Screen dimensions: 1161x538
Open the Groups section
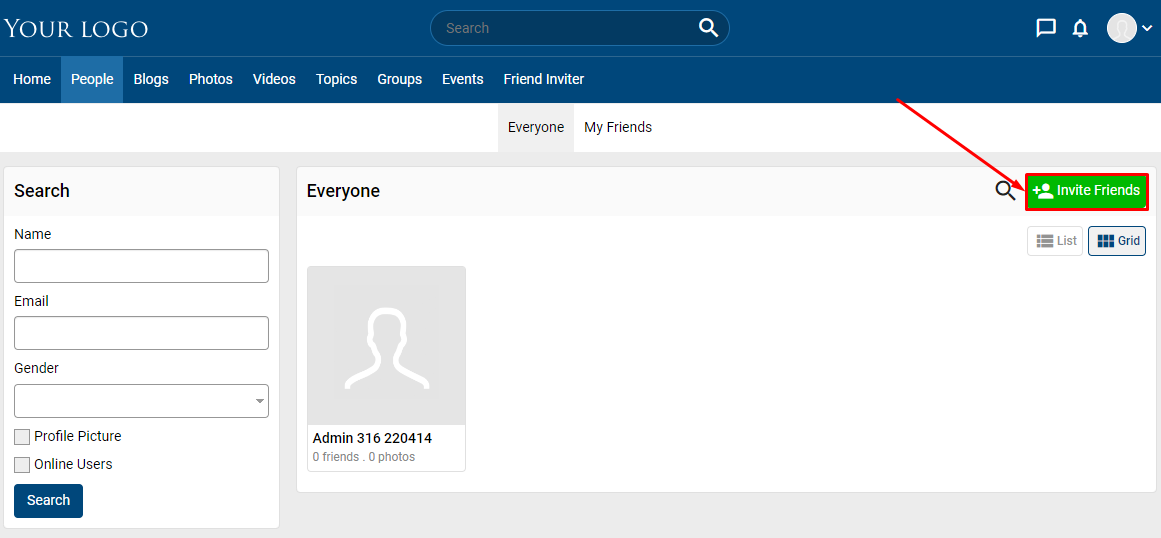pyautogui.click(x=399, y=79)
